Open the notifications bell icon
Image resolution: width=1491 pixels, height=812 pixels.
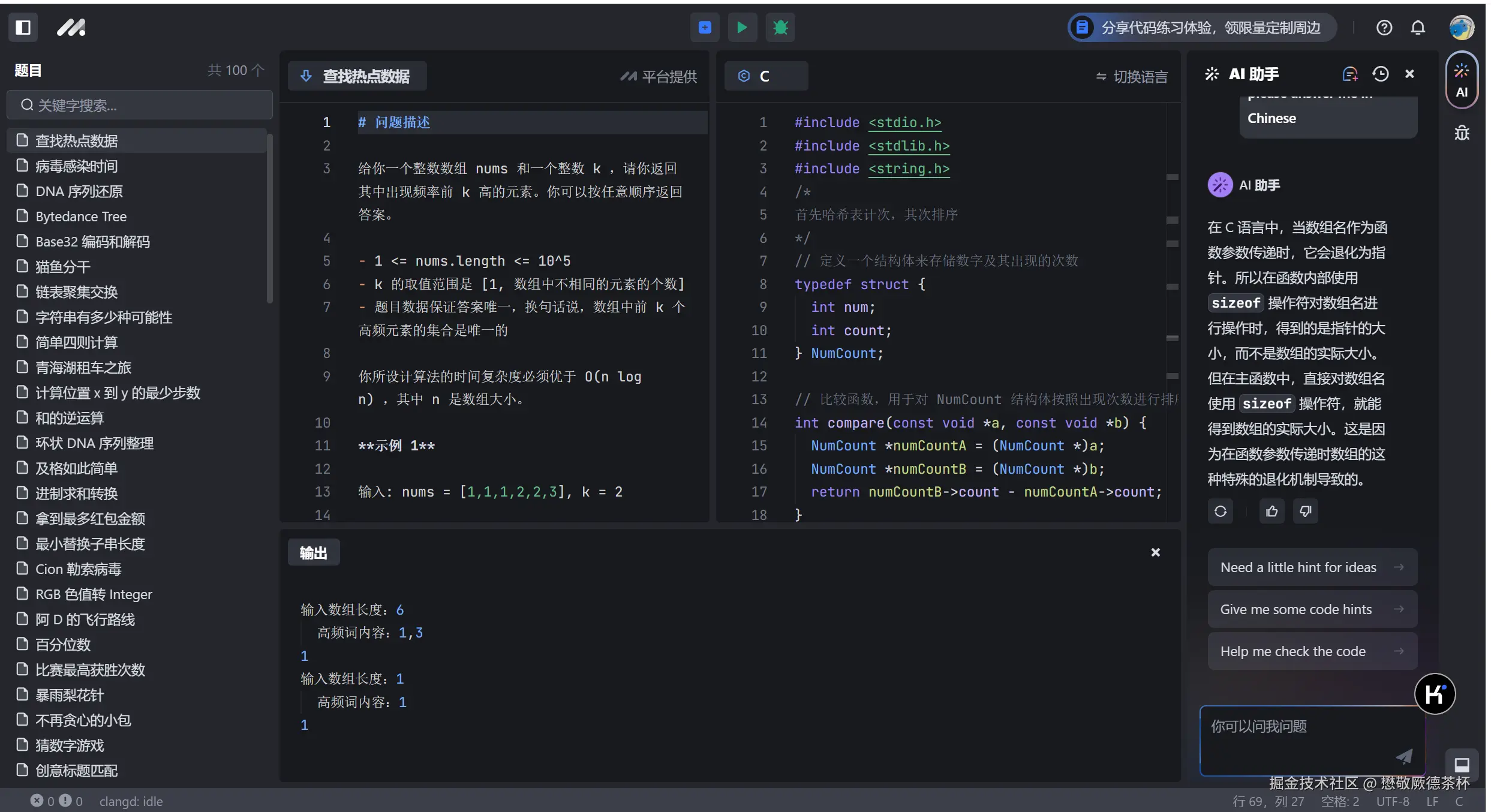pos(1418,28)
